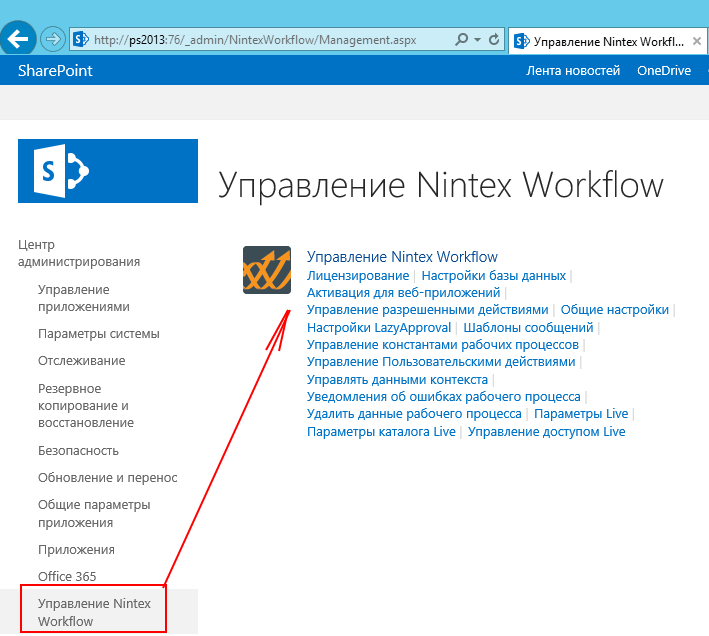Open the 'Управление доступом Live' link
This screenshot has width=709, height=636.
tap(546, 432)
